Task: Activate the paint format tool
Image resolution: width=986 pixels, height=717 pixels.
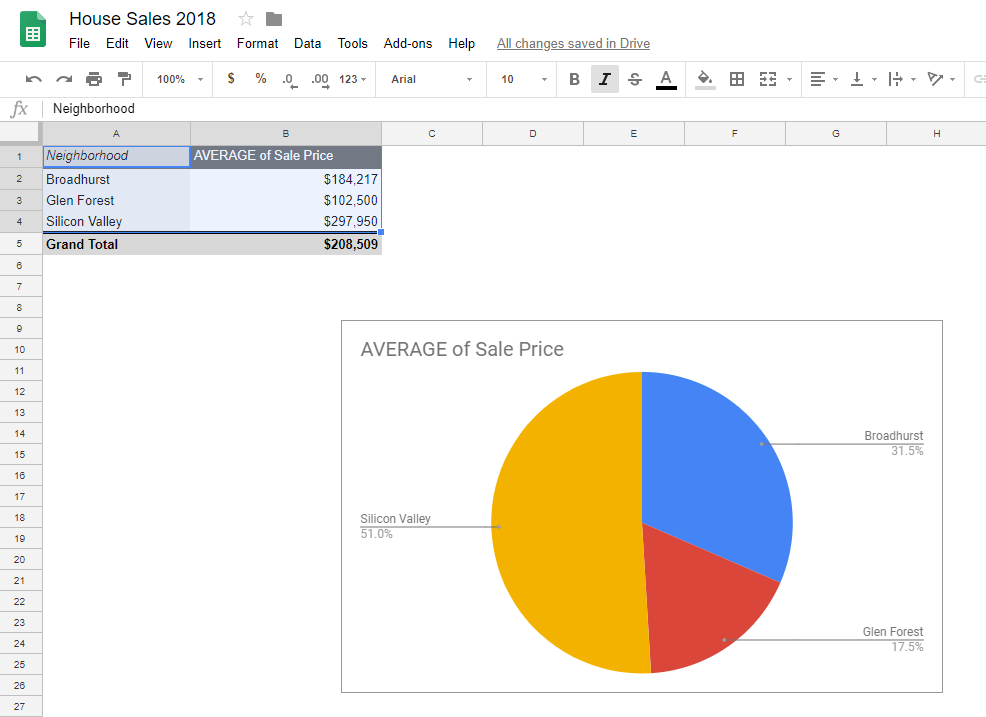Action: pos(125,79)
